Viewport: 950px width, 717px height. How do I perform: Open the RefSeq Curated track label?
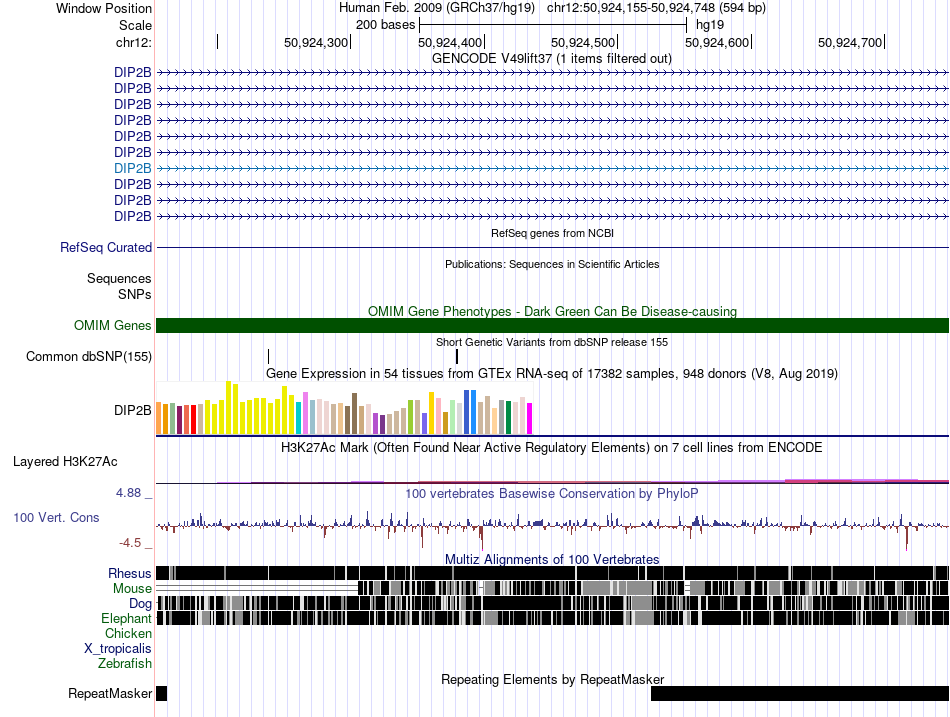pos(106,247)
